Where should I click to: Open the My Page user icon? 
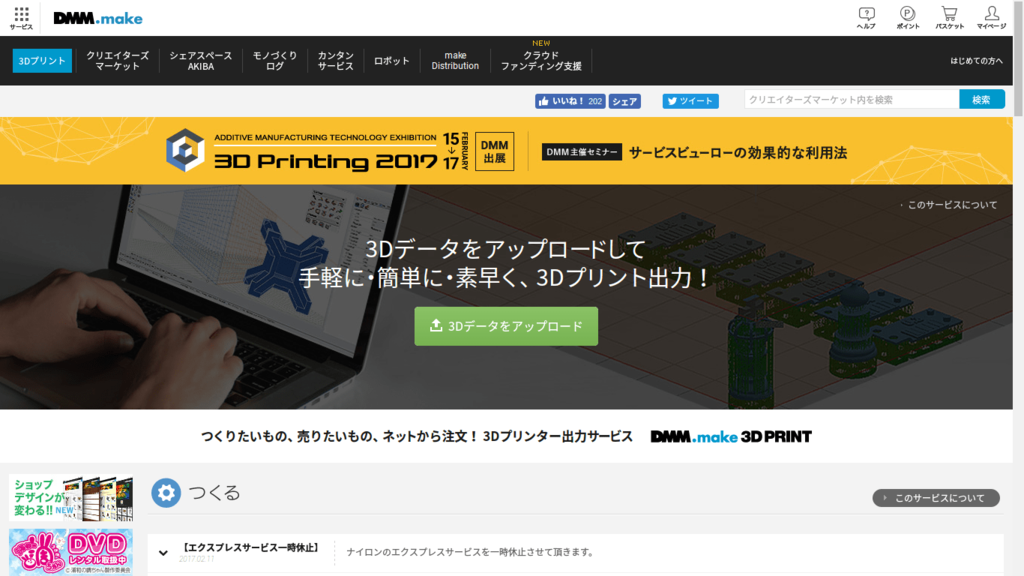pos(991,18)
